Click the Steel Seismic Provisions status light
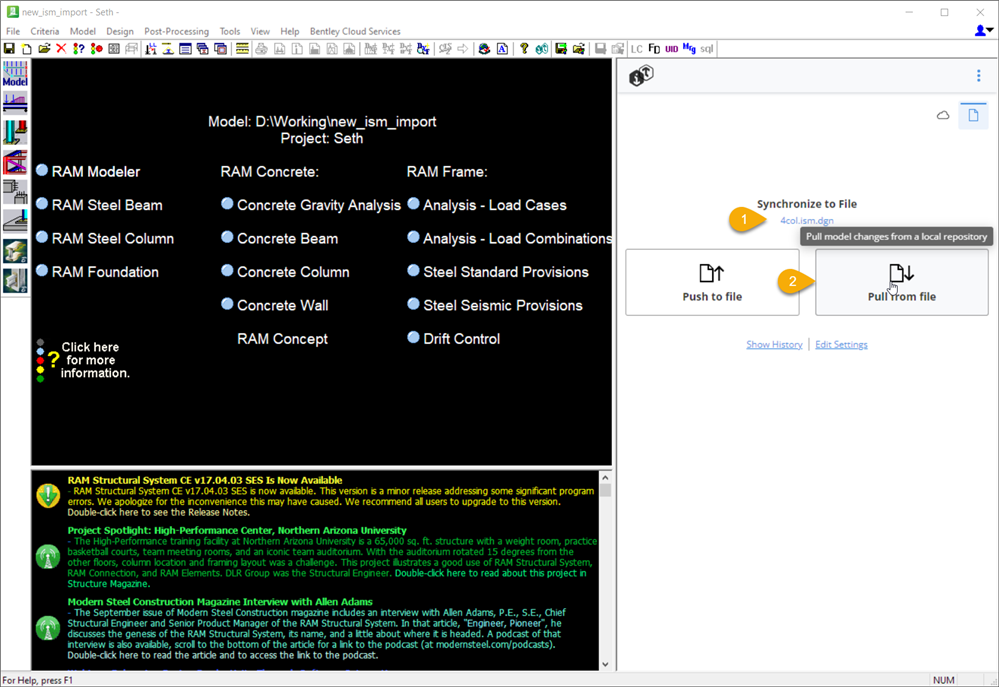 click(413, 304)
